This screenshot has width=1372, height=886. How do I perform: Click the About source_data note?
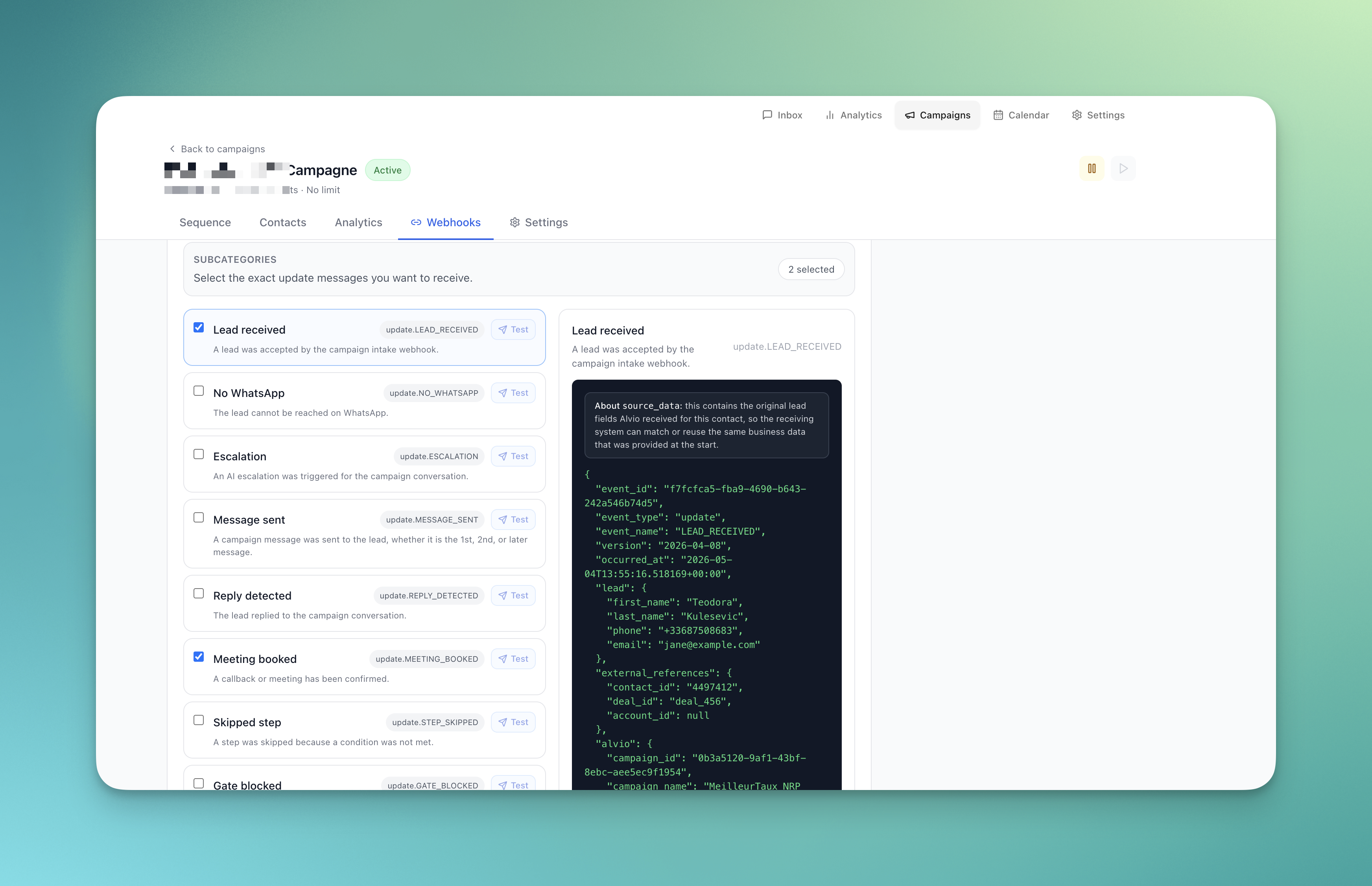click(706, 425)
